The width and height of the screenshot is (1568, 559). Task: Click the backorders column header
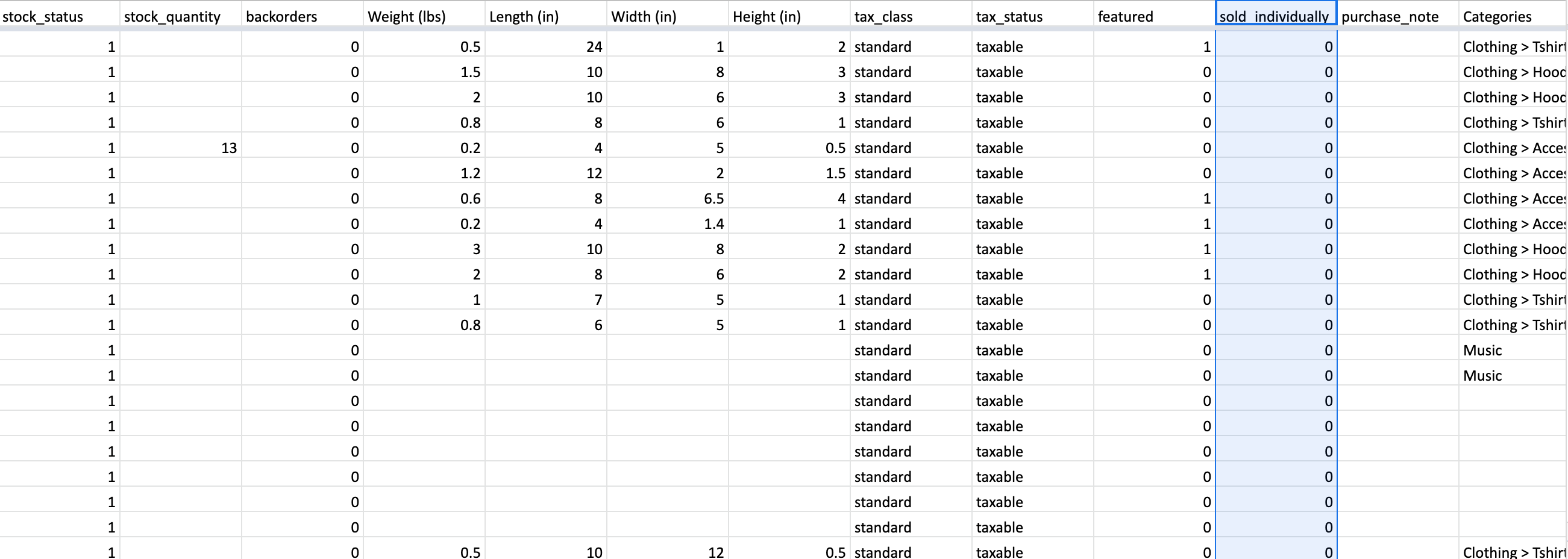tap(303, 16)
